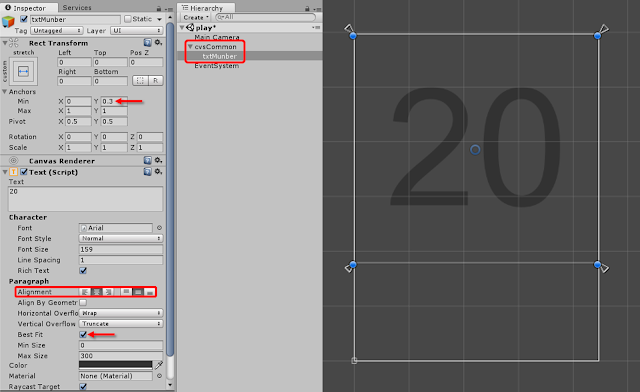Select the Inspector tab

[29, 8]
